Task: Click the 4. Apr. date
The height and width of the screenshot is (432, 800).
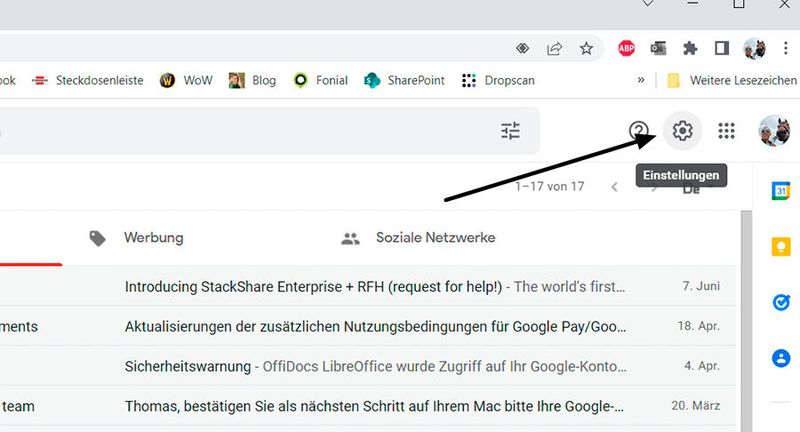Action: (702, 366)
